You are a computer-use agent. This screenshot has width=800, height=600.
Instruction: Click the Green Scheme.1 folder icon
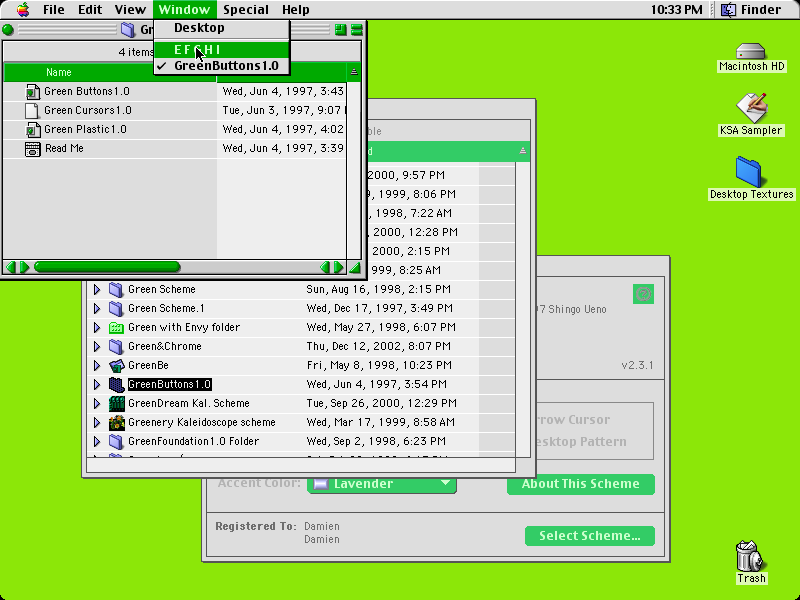(x=116, y=308)
